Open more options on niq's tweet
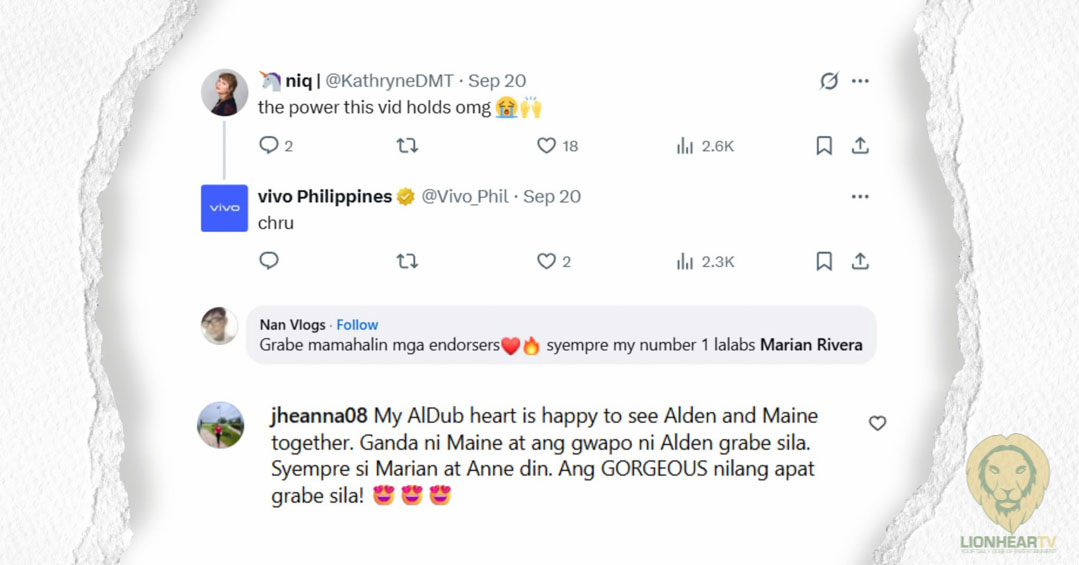 (x=860, y=81)
